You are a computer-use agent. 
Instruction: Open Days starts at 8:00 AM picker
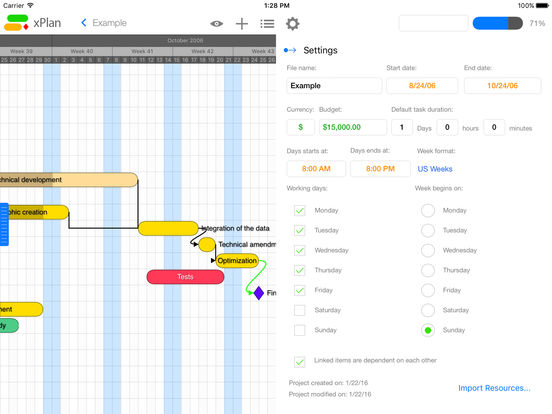tap(316, 169)
